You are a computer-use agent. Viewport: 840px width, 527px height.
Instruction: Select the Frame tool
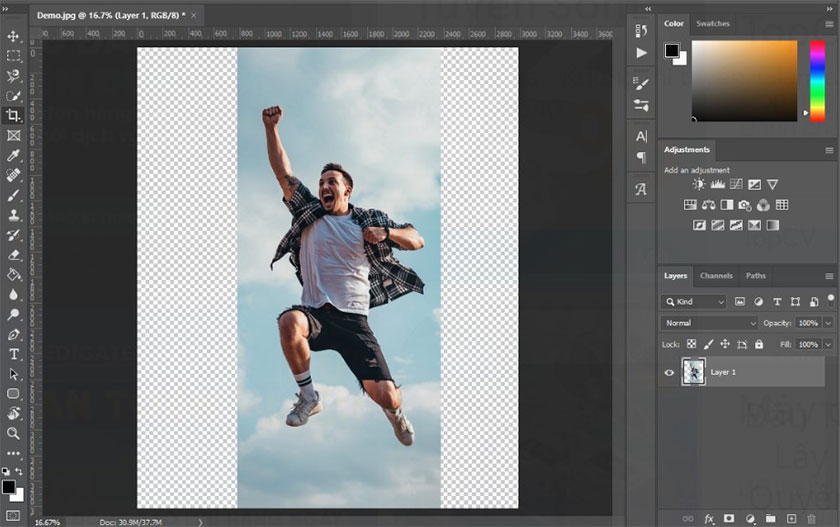point(13,135)
